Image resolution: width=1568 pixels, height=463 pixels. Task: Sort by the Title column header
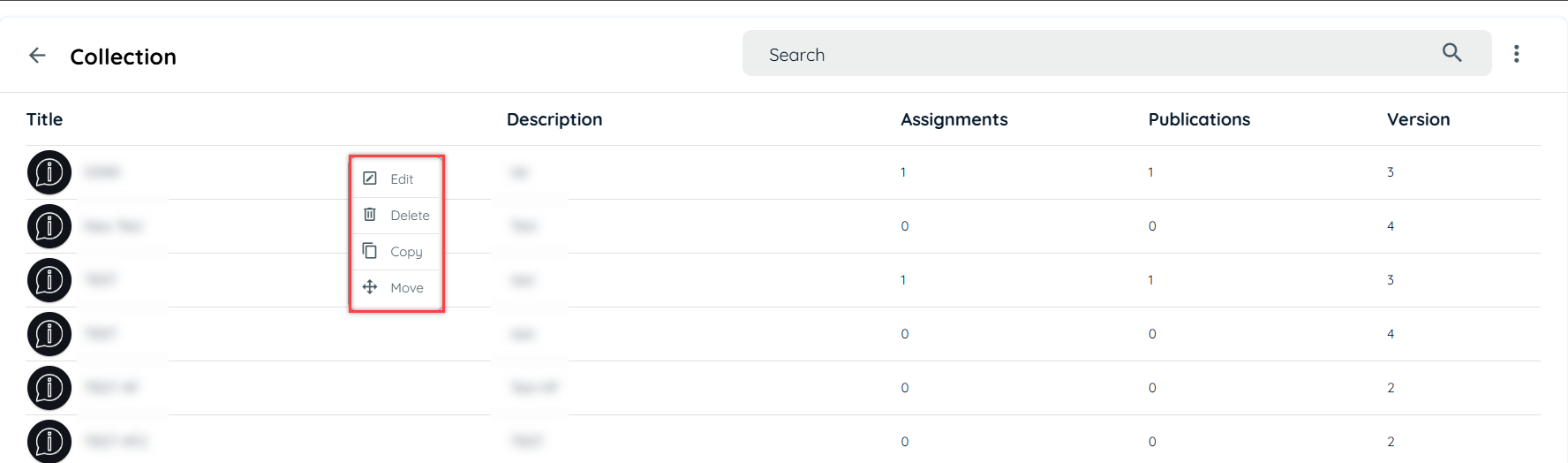(x=44, y=119)
